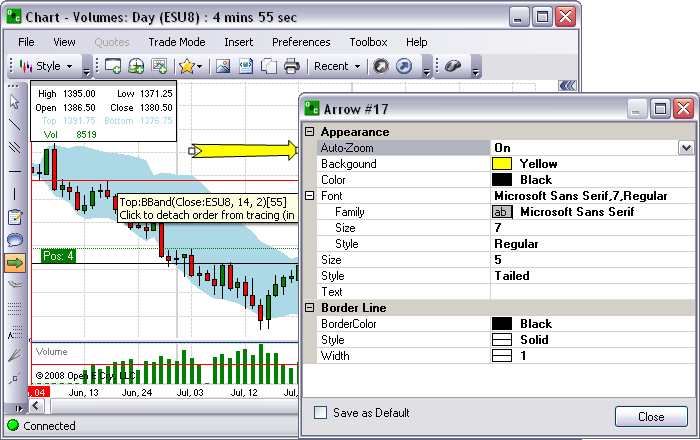This screenshot has width=700, height=440.
Task: Select the diagonal trend line tool
Action: pos(14,124)
